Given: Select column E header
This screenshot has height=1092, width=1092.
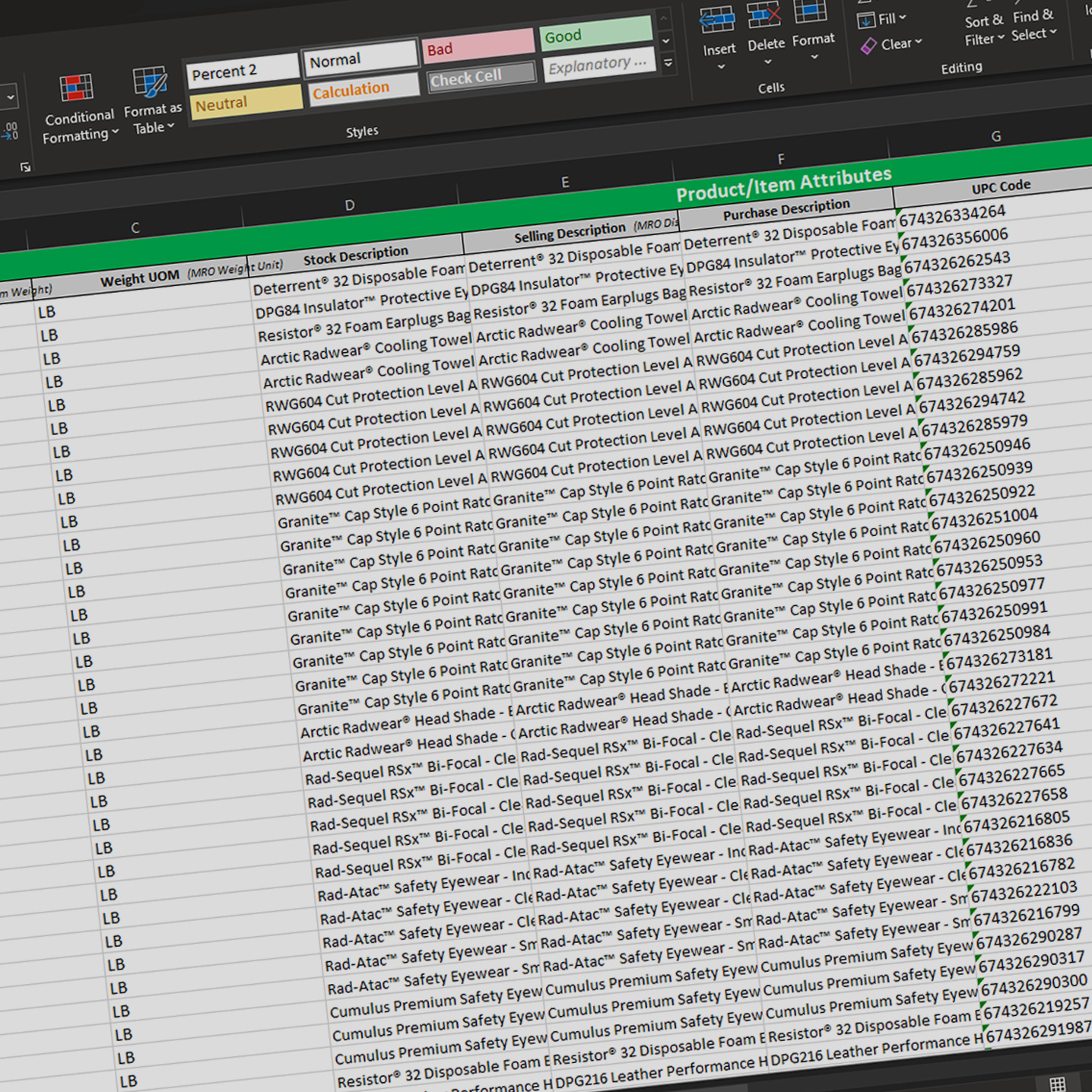Looking at the screenshot, I should (565, 182).
